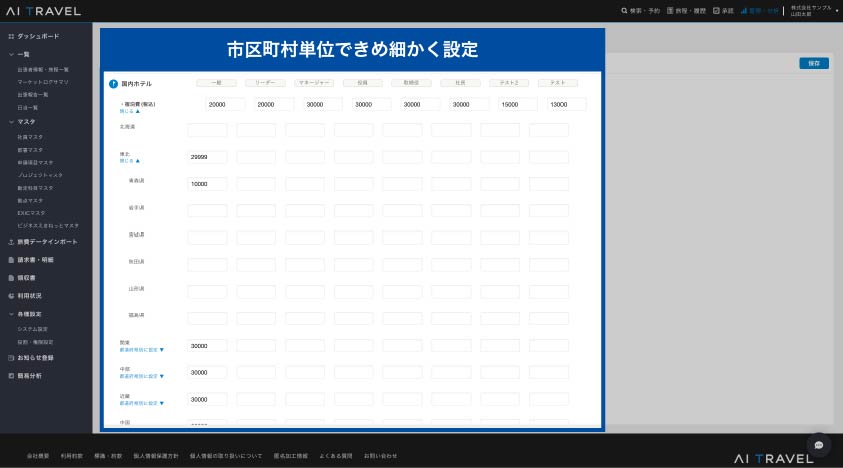
Task: Open 個人情報保護方針 footer link
Action: pos(156,456)
